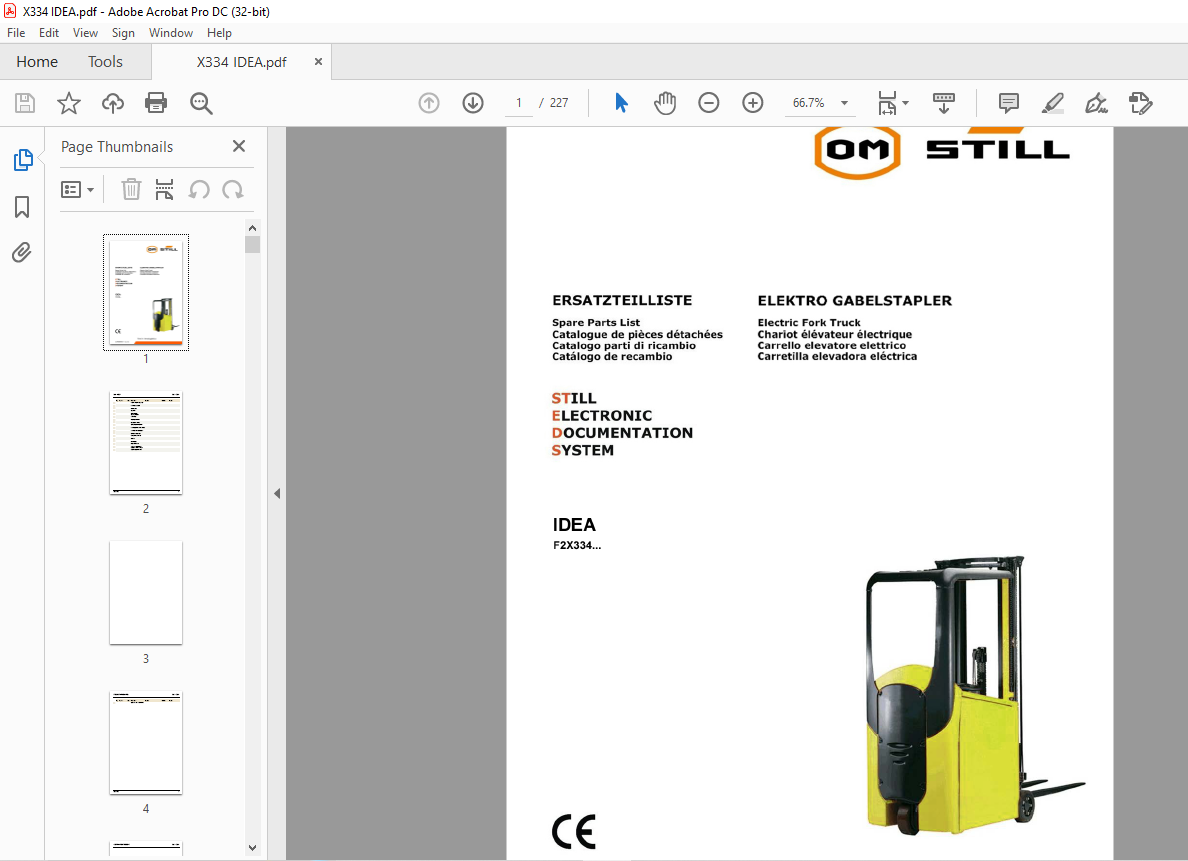
Task: Open the Help menu
Action: click(219, 33)
